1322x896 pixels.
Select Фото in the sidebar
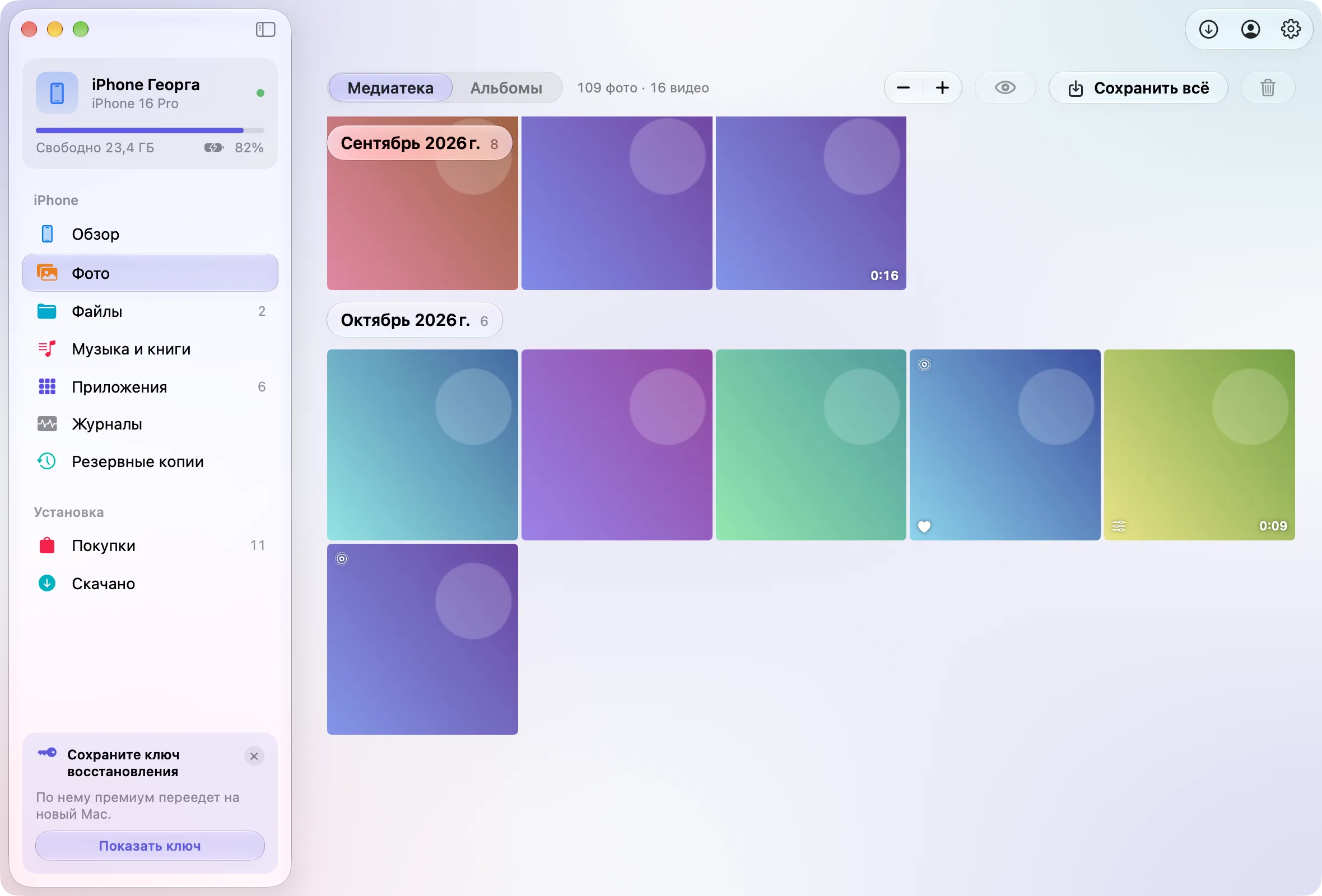(x=150, y=273)
